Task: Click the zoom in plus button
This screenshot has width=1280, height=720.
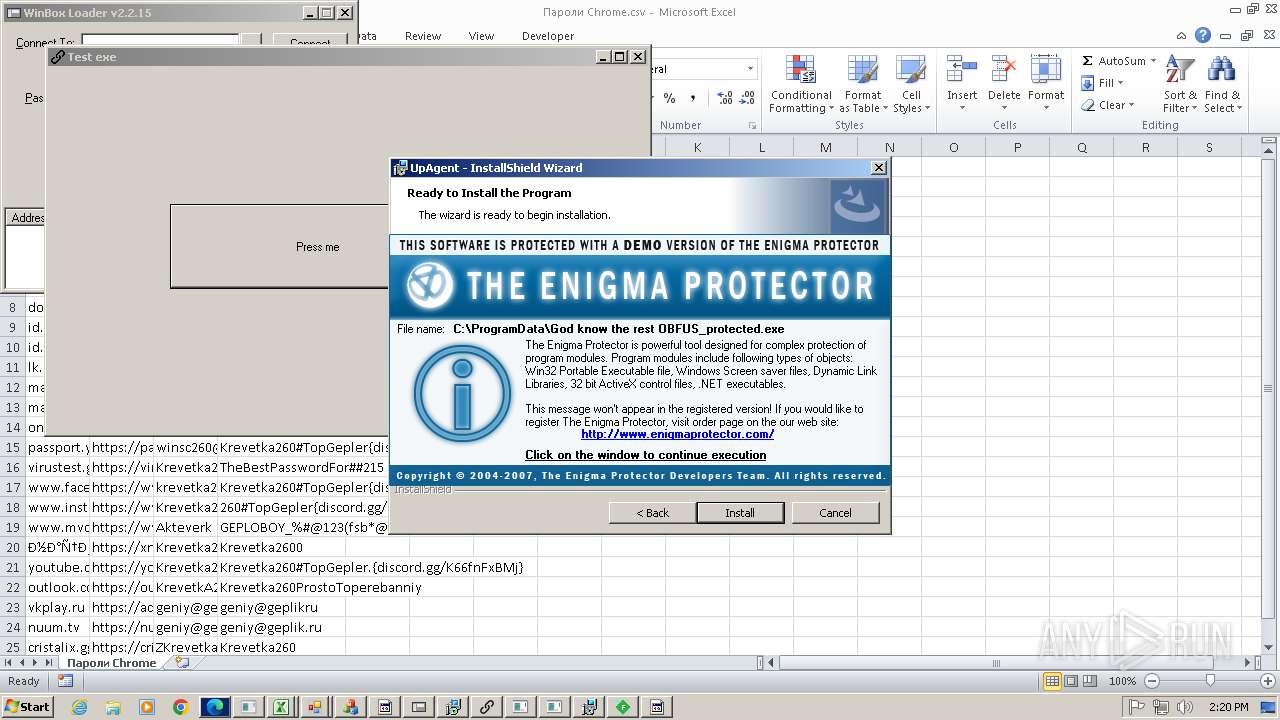Action: [x=1266, y=681]
